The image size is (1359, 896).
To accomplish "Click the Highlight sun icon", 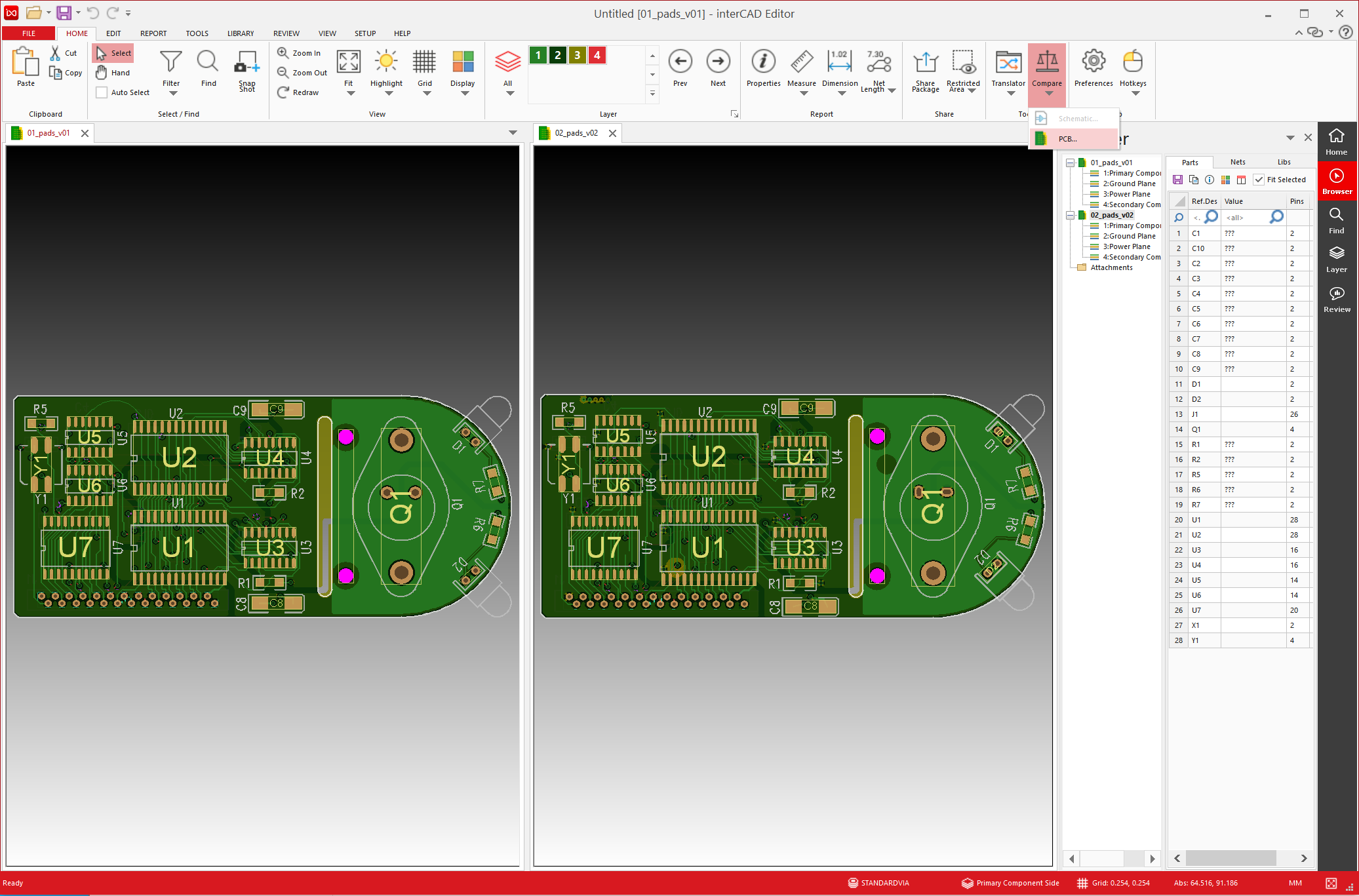I will point(386,62).
